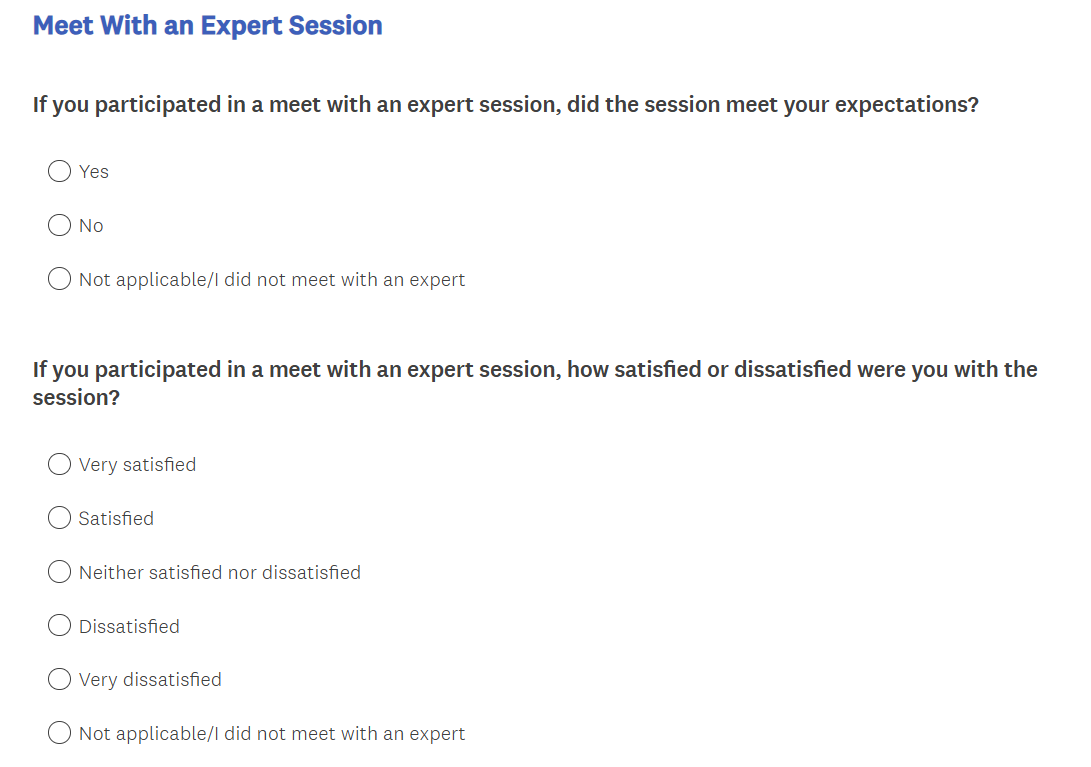Viewport: 1091px width, 767px height.
Task: Click the 'Neither satisfied nor dissatisfied' label text
Action: (220, 573)
